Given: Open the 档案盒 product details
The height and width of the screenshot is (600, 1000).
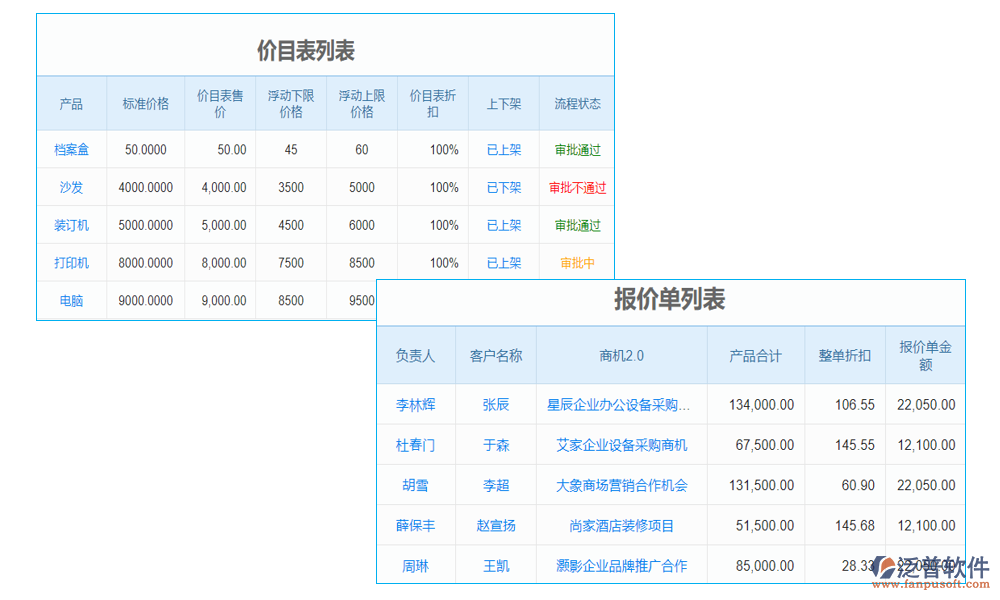Looking at the screenshot, I should tap(71, 149).
